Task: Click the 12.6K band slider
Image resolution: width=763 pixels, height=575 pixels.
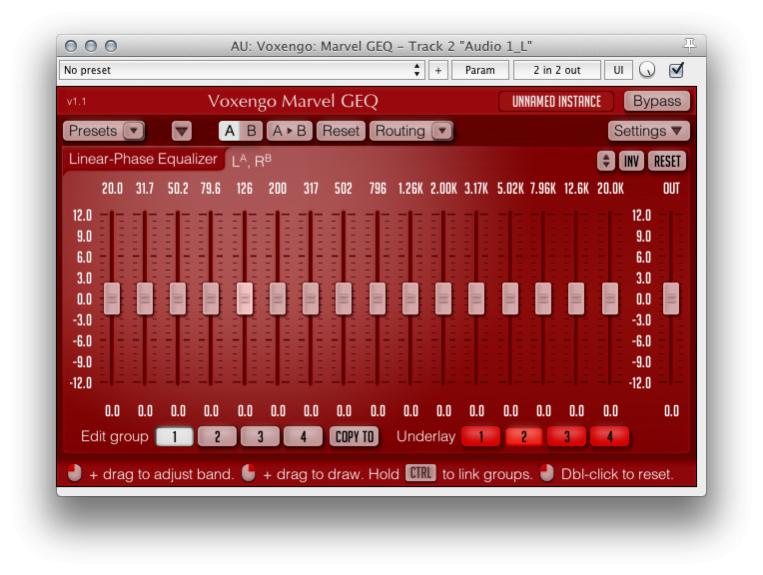Action: click(x=576, y=298)
